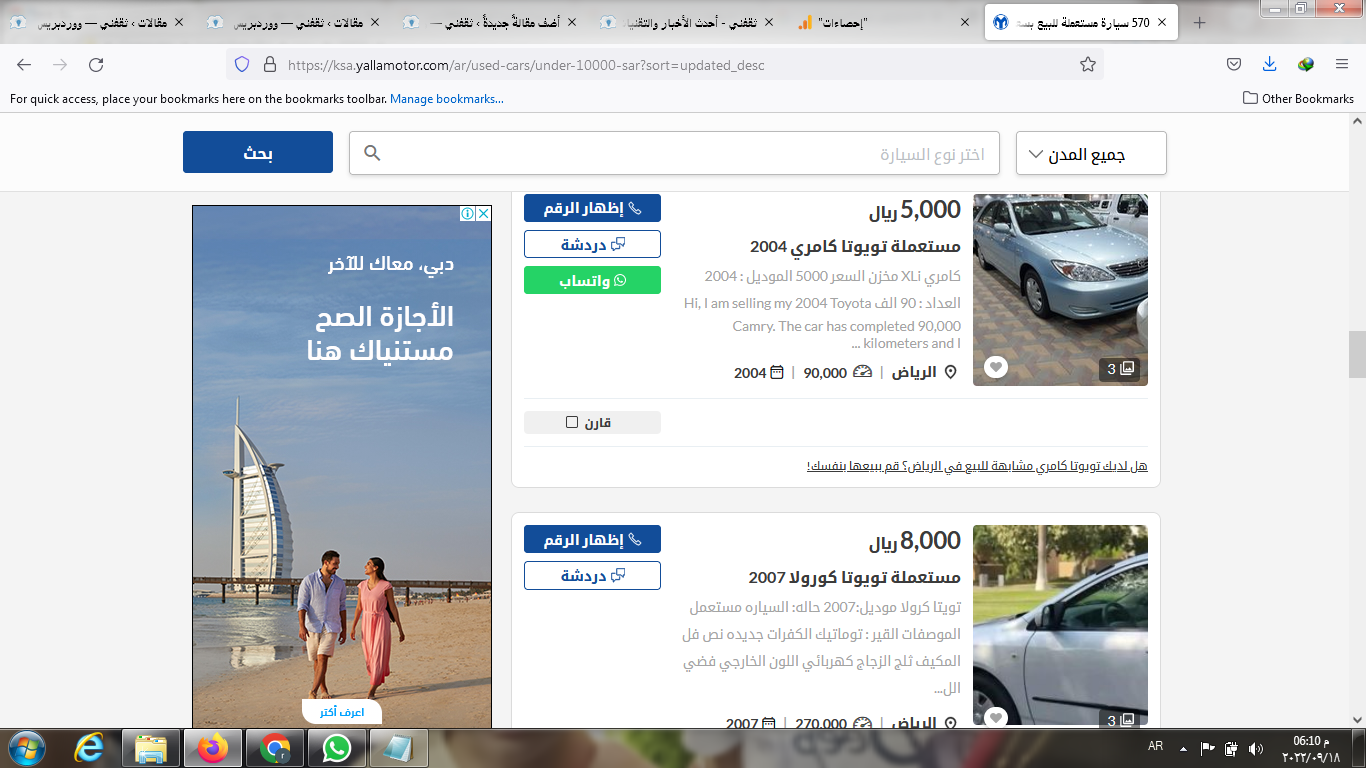
Task: Click the 8,000 ريال price text
Action: [914, 541]
